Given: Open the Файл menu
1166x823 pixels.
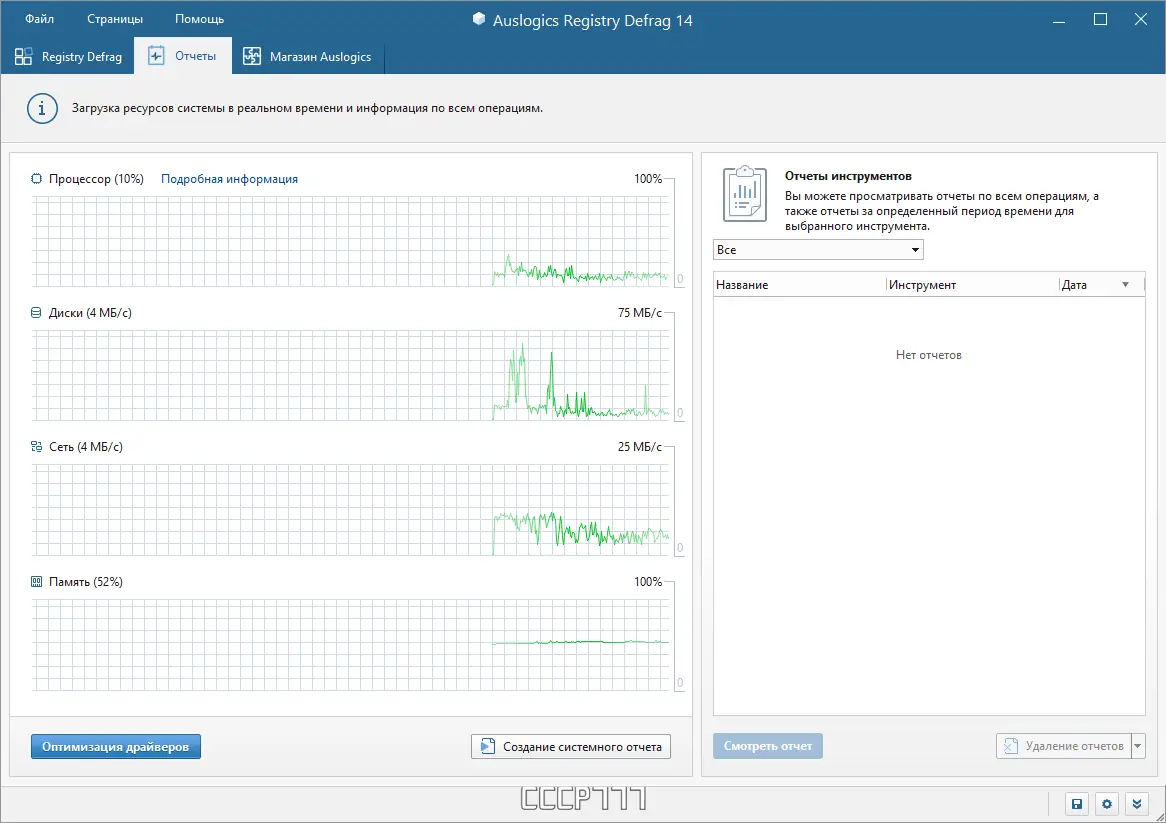Looking at the screenshot, I should (x=39, y=19).
